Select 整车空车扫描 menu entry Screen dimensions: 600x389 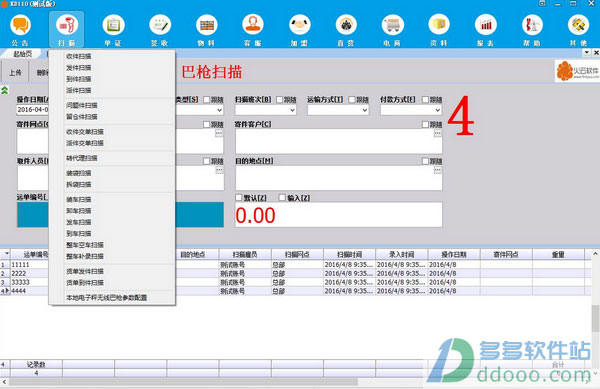85,245
